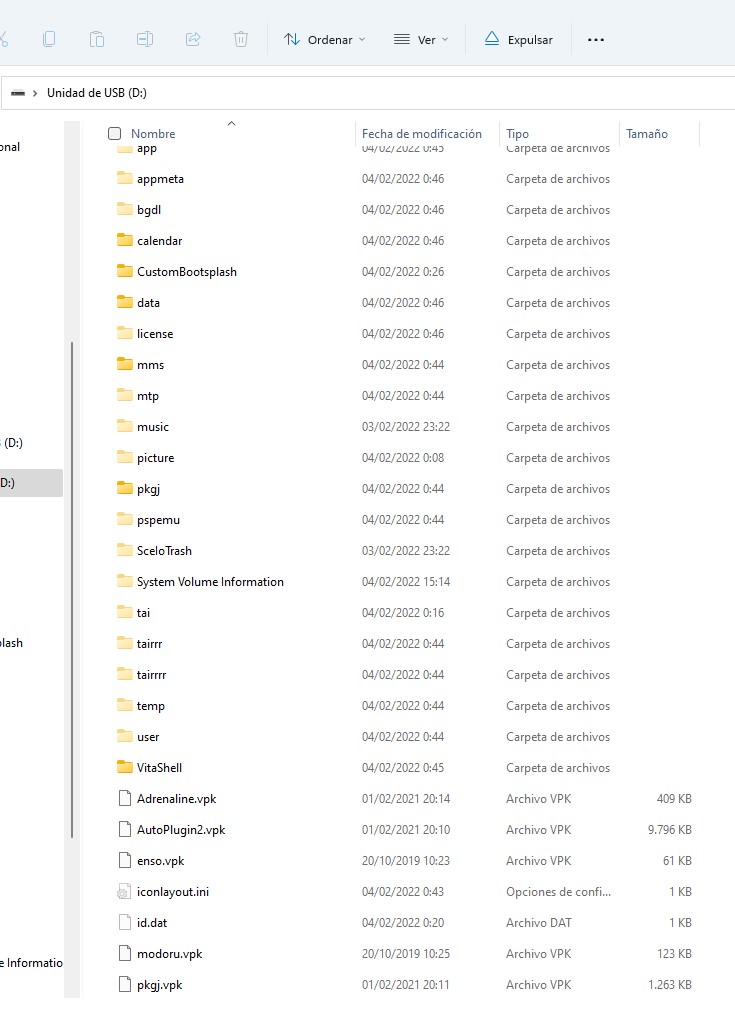Sort by Fecha de modificación column
Viewport: 735px width, 1015px height.
point(422,133)
